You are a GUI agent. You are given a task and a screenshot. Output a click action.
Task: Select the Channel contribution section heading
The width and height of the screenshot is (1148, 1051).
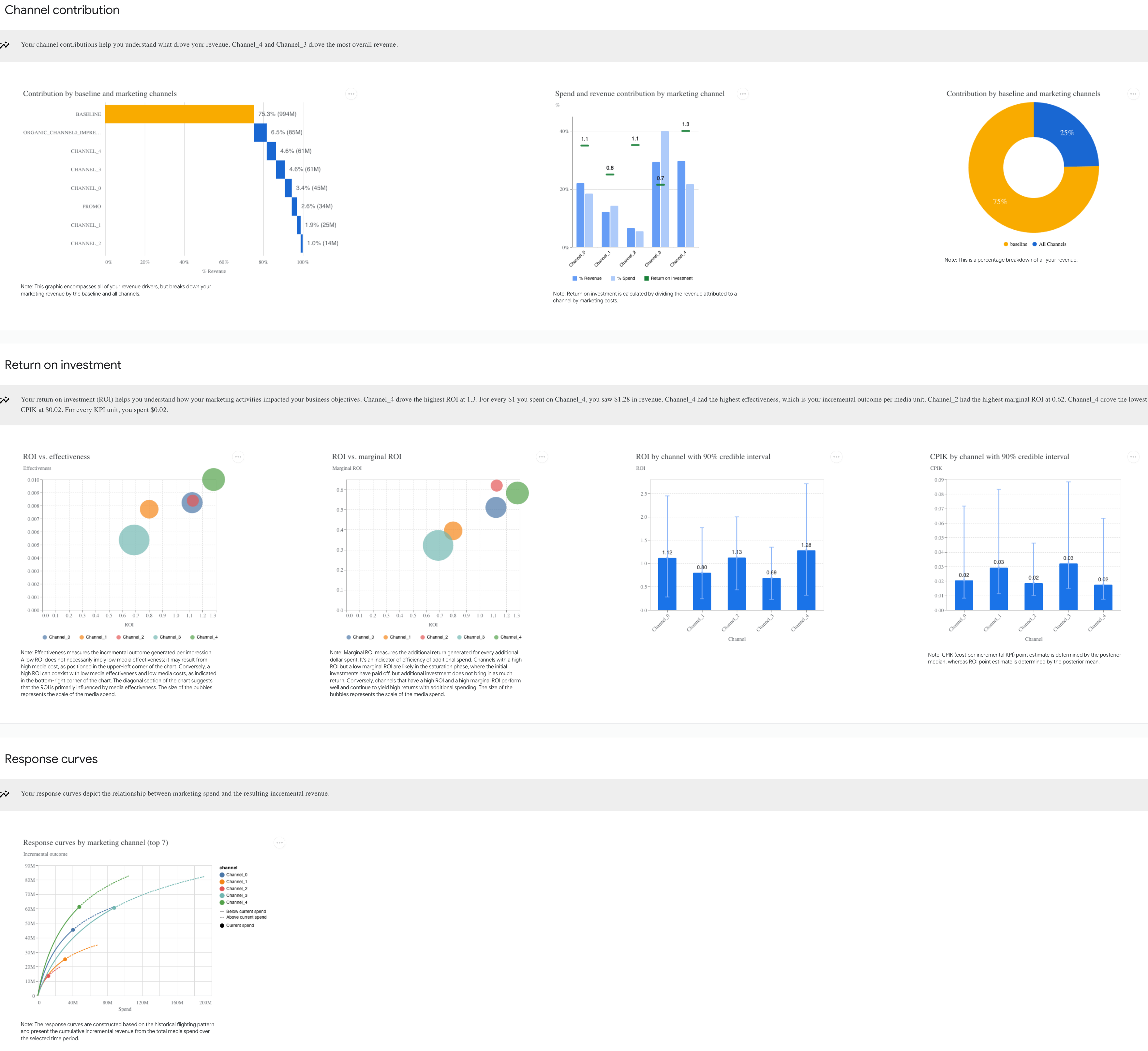click(x=62, y=10)
